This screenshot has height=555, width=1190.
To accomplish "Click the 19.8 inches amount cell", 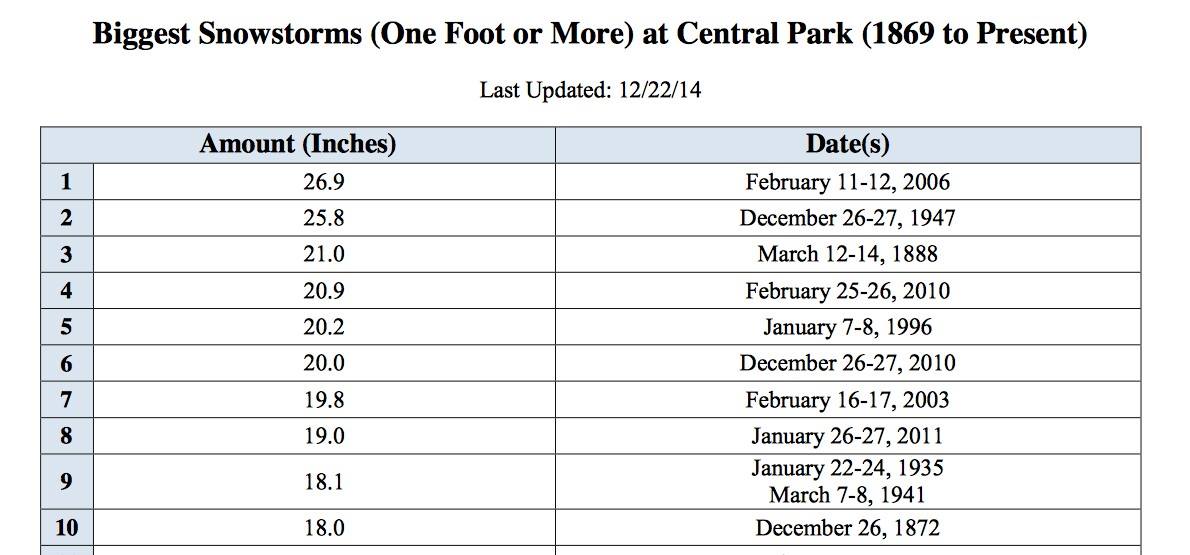I will coord(323,400).
